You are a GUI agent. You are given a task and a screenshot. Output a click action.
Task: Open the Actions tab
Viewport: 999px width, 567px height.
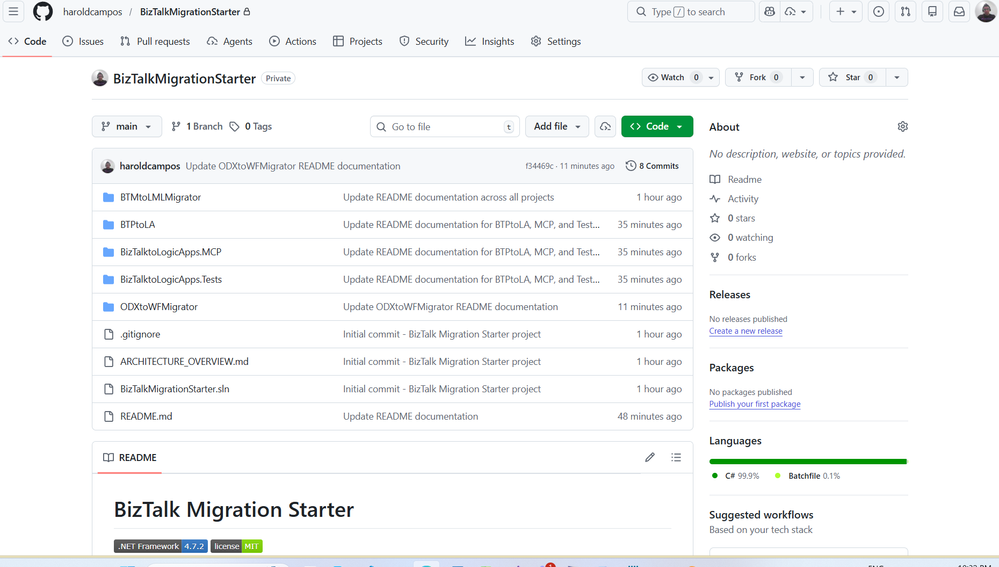(x=292, y=41)
